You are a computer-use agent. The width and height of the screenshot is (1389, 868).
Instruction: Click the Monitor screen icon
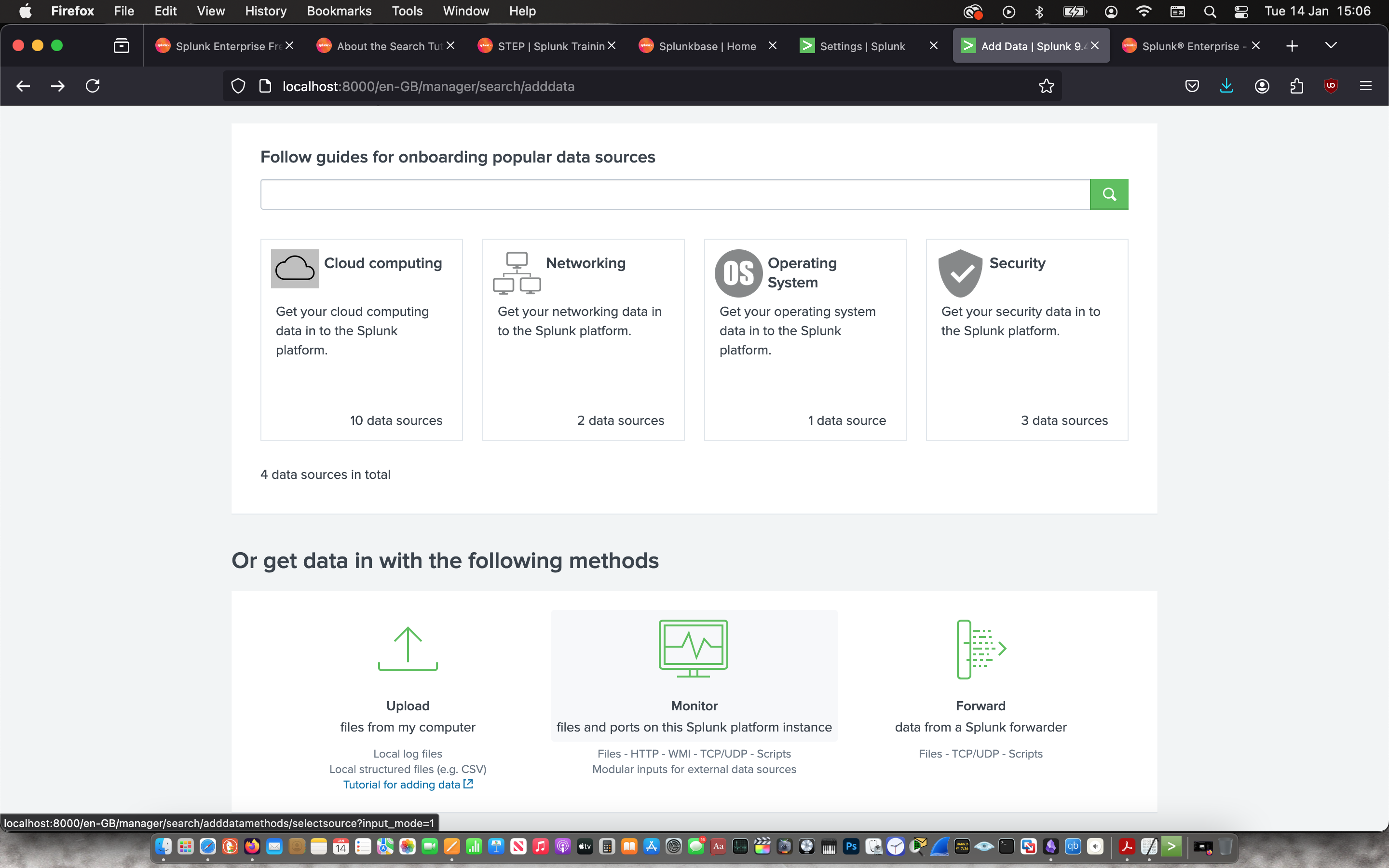[x=694, y=649]
